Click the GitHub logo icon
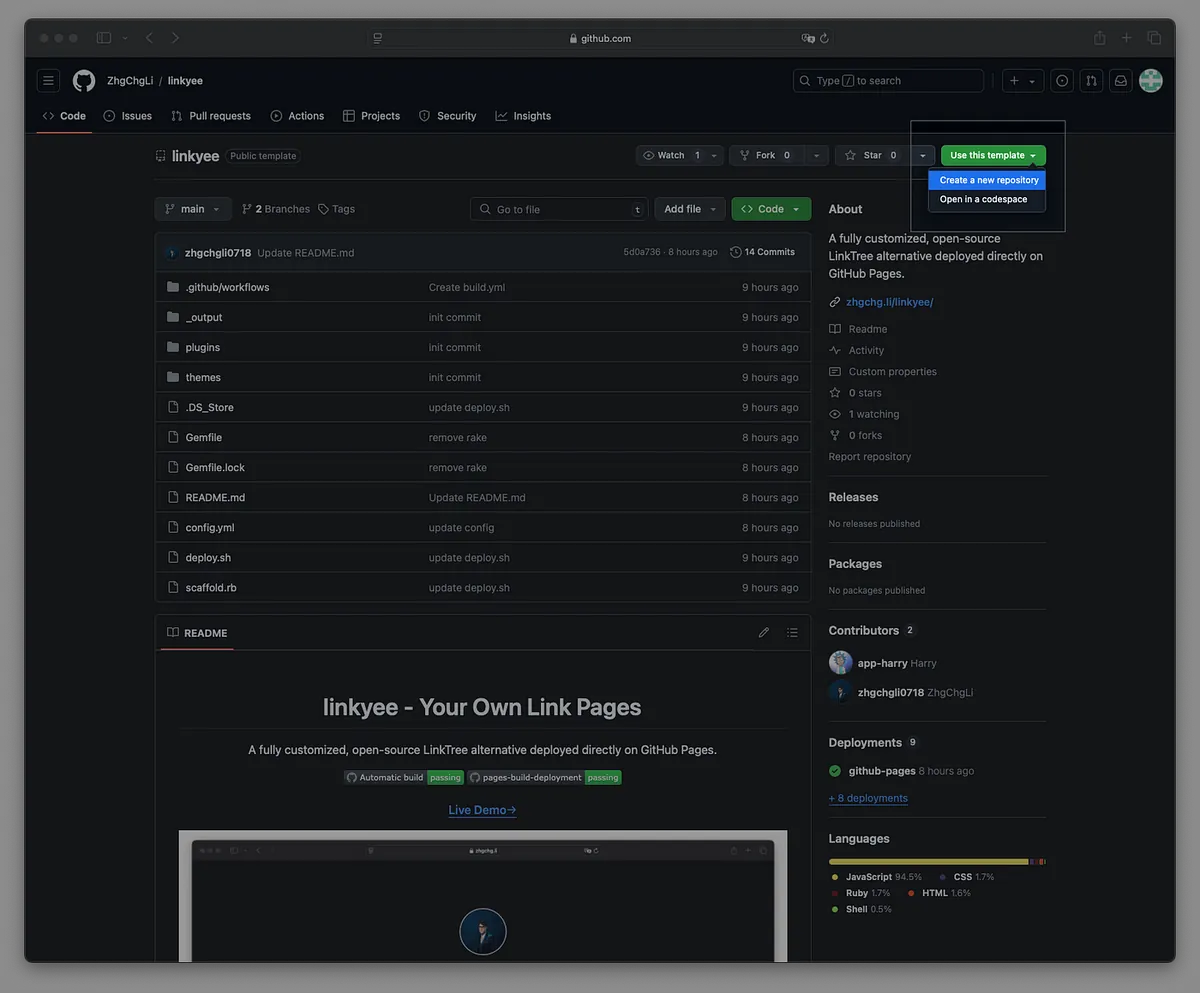Viewport: 1200px width, 993px height. (84, 81)
